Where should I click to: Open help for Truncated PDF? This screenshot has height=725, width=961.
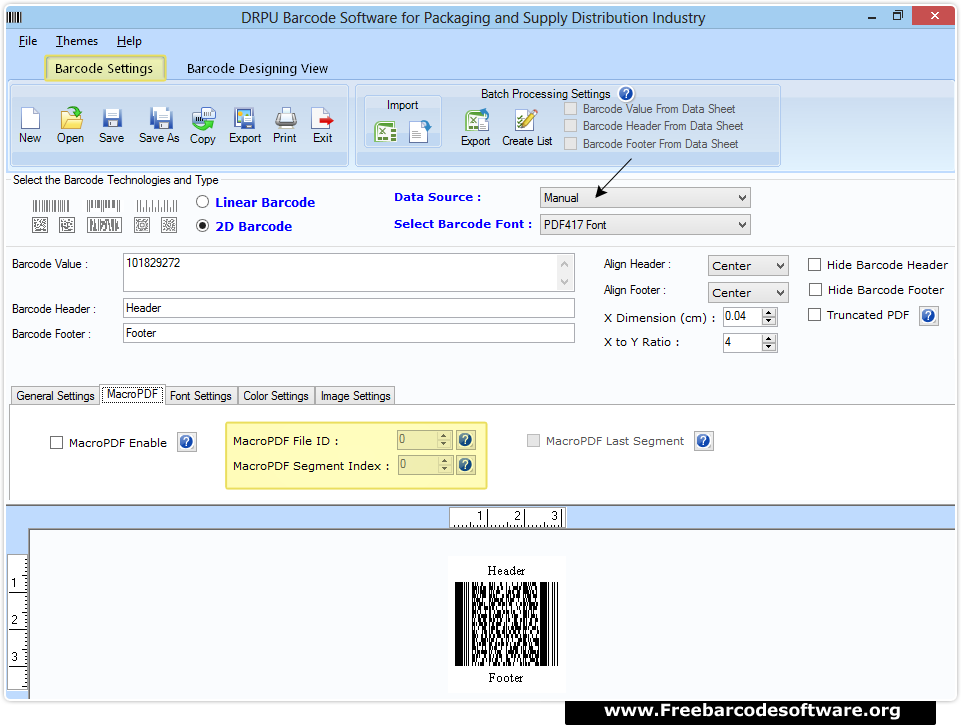point(929,316)
